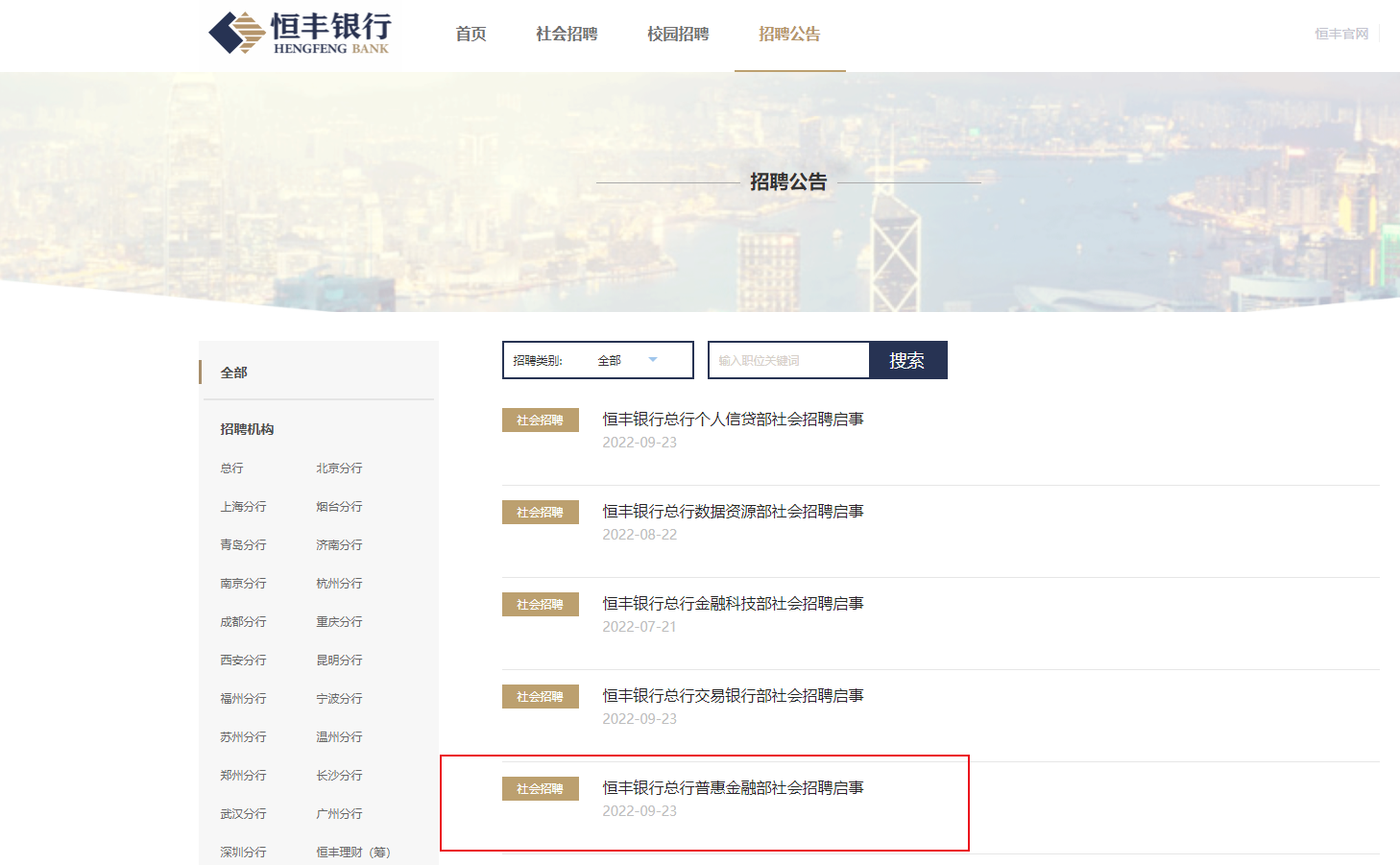The image size is (1400, 865).
Task: Switch to 校园招聘 navigation tab
Action: (x=678, y=35)
